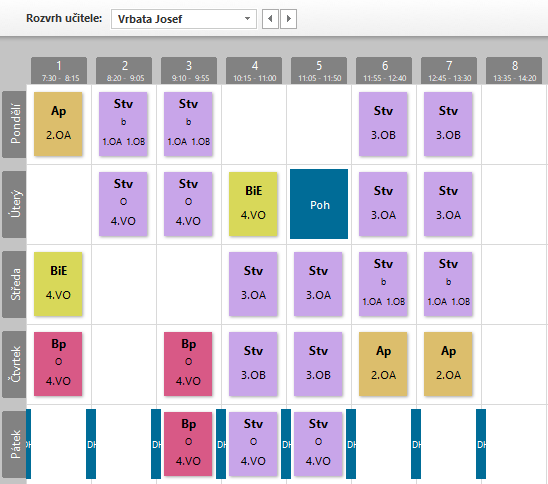Select Monday Stv 3.OB lesson in period 6
Viewport: 548px width, 484px height.
383,124
